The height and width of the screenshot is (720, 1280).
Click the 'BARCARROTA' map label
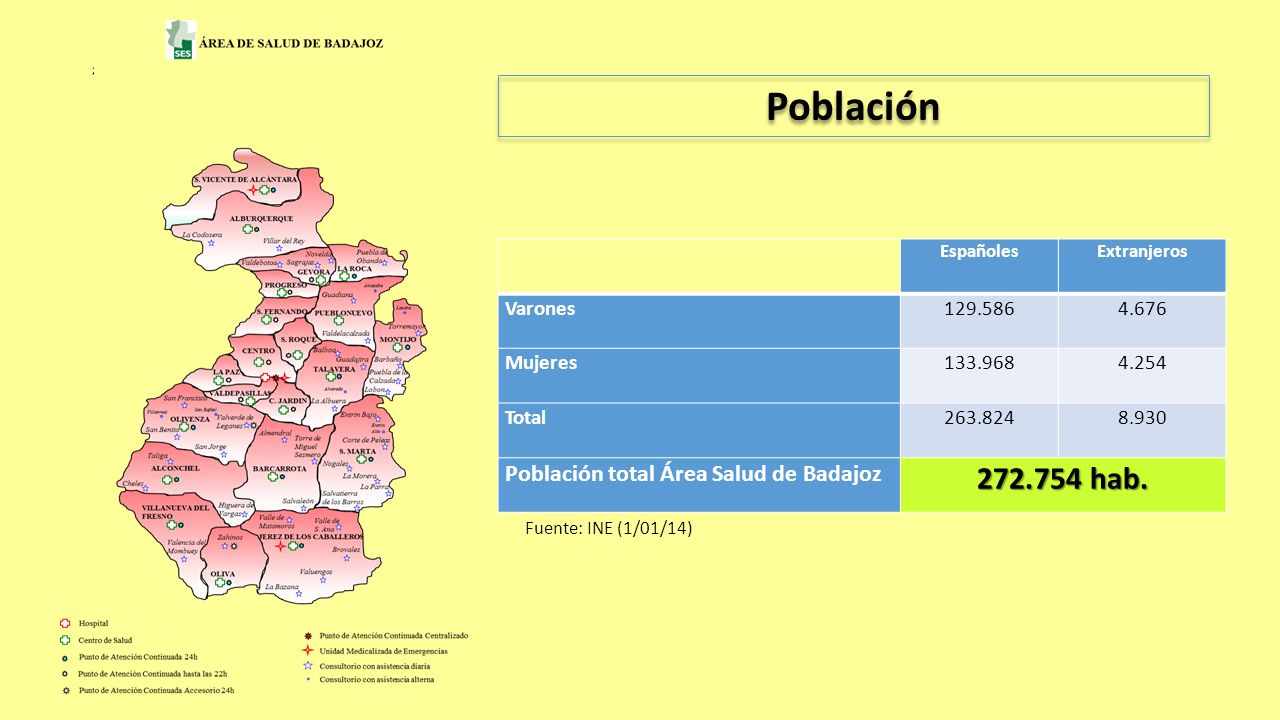point(279,468)
